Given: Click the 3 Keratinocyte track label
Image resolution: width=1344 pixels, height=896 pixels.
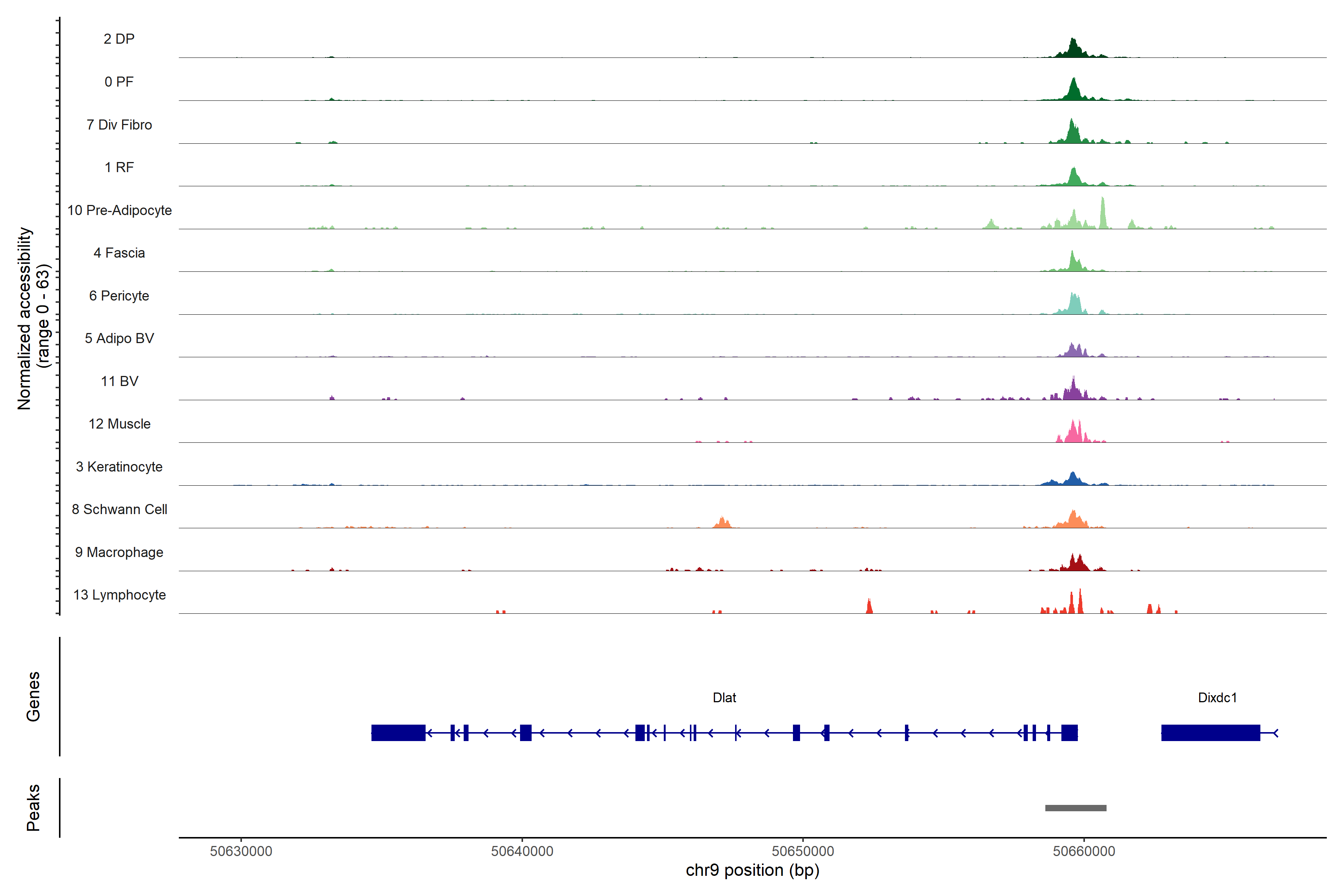Looking at the screenshot, I should (119, 467).
